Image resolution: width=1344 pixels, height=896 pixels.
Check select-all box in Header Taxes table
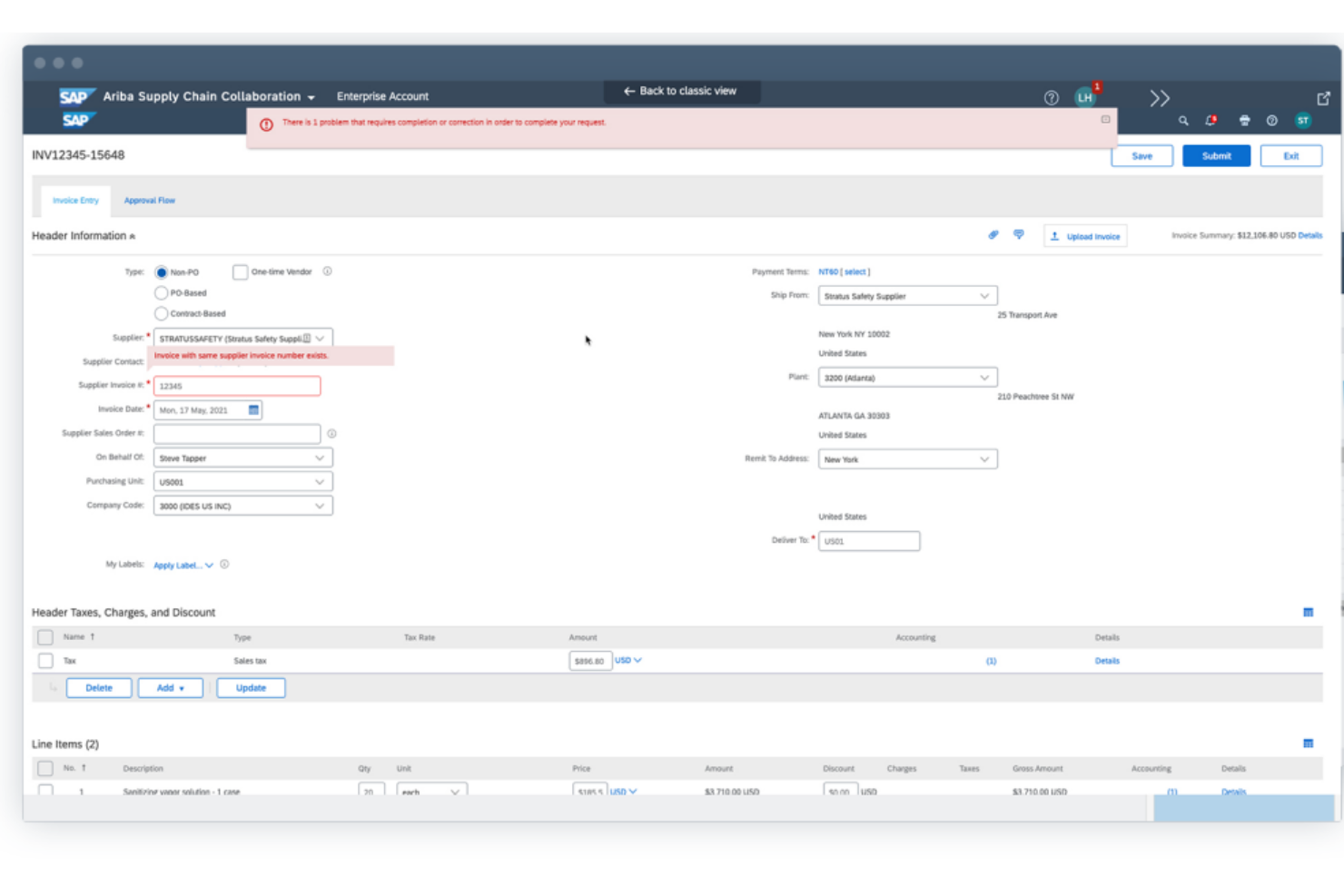[45, 637]
